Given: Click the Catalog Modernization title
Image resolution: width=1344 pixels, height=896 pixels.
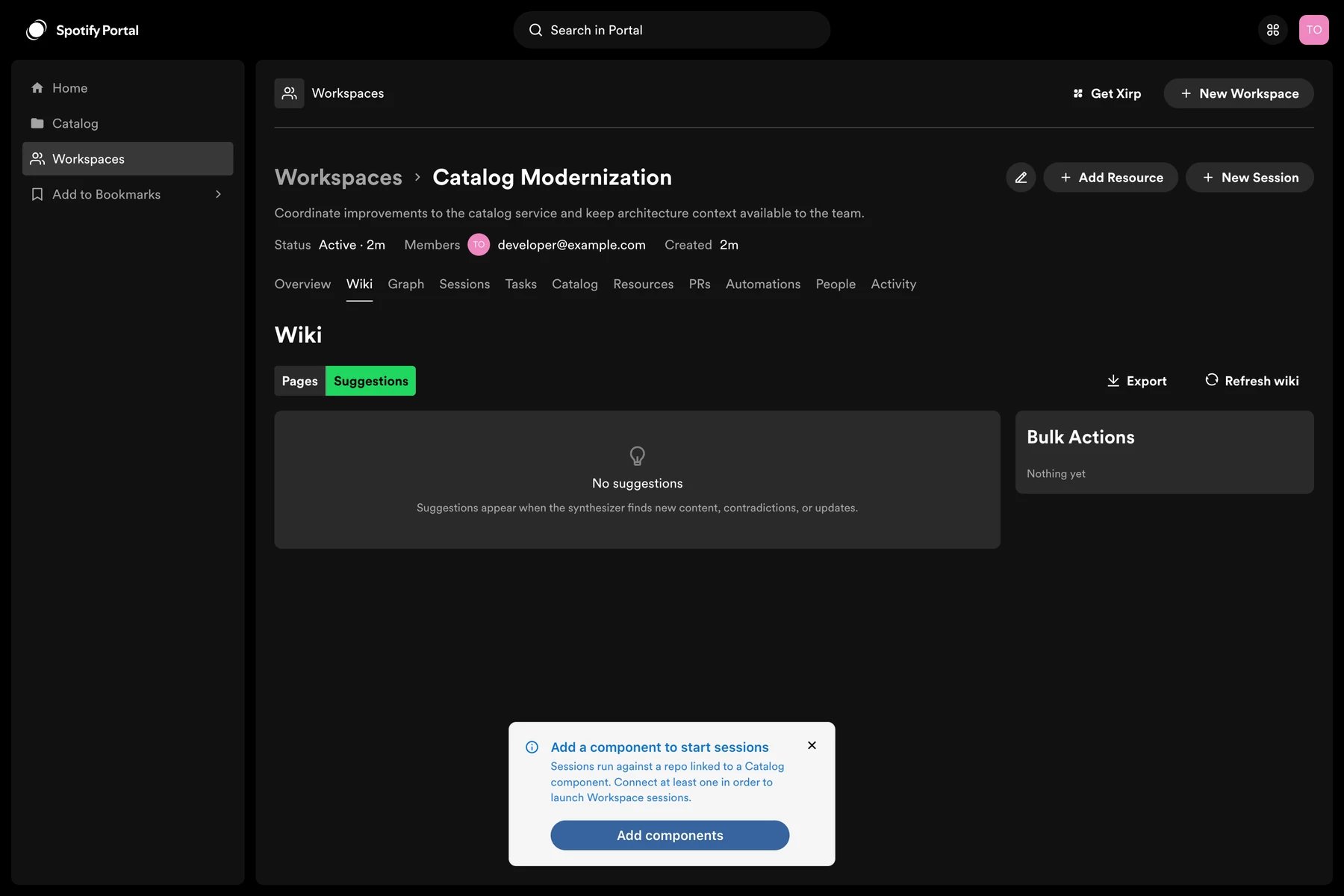Looking at the screenshot, I should pos(552,178).
